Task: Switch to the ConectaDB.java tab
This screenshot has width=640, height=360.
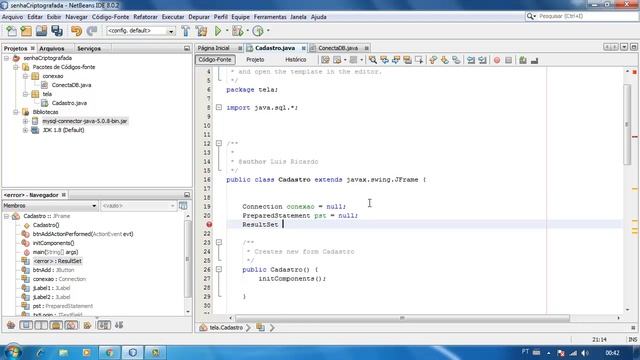Action: coord(338,48)
